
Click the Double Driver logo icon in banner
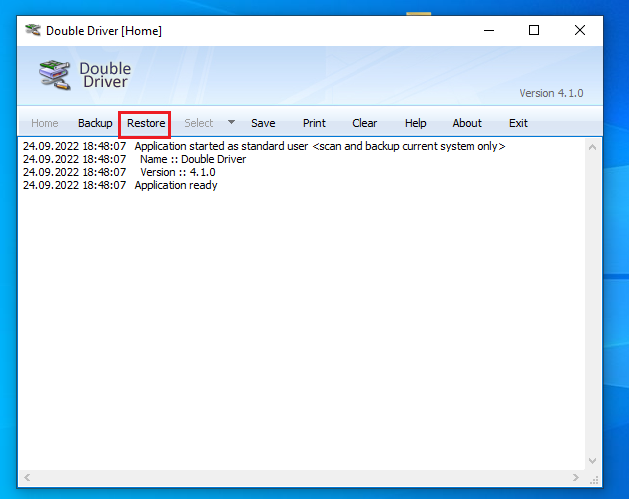click(x=55, y=75)
